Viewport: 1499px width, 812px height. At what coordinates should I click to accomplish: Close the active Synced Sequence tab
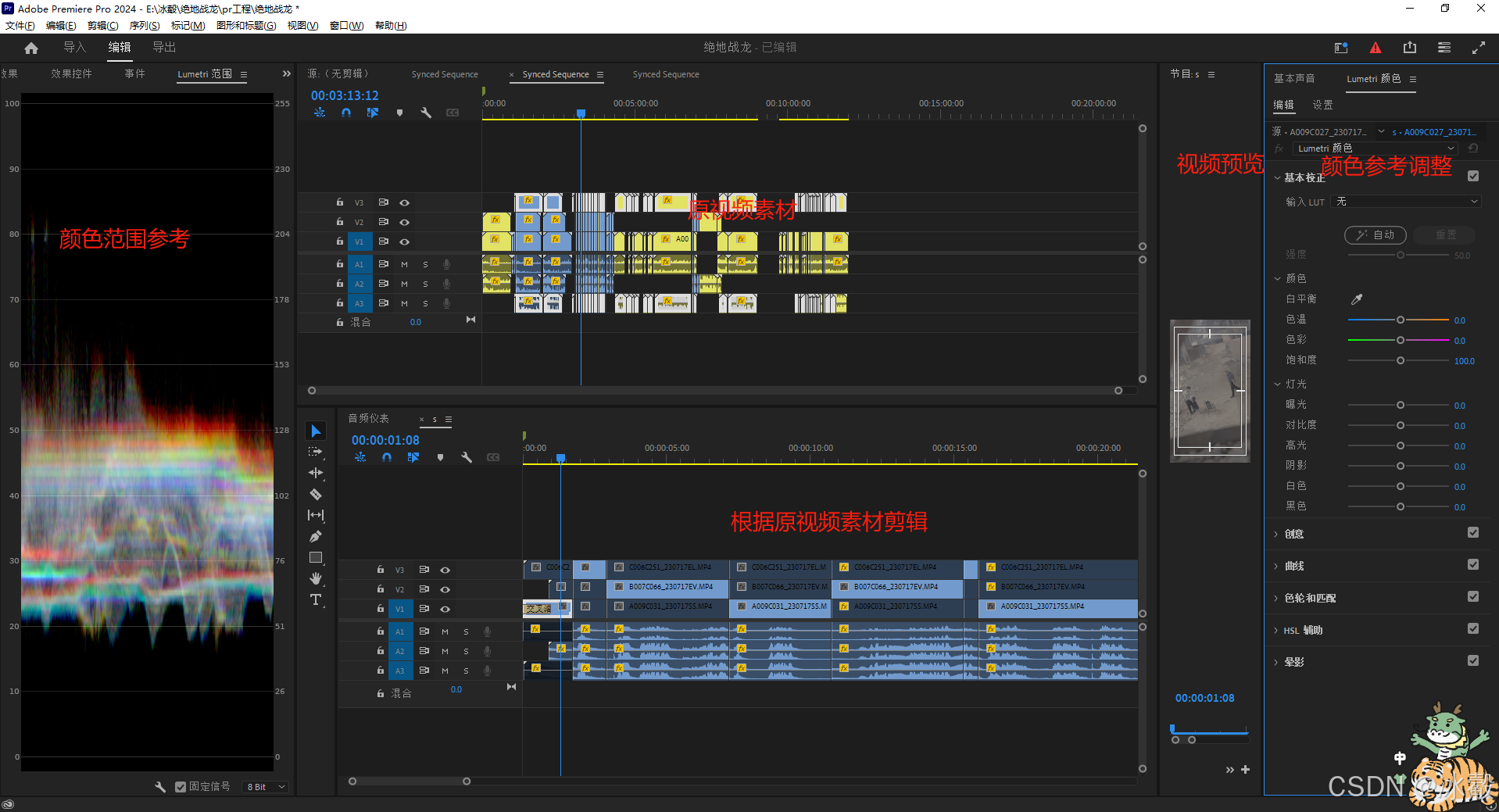point(512,75)
